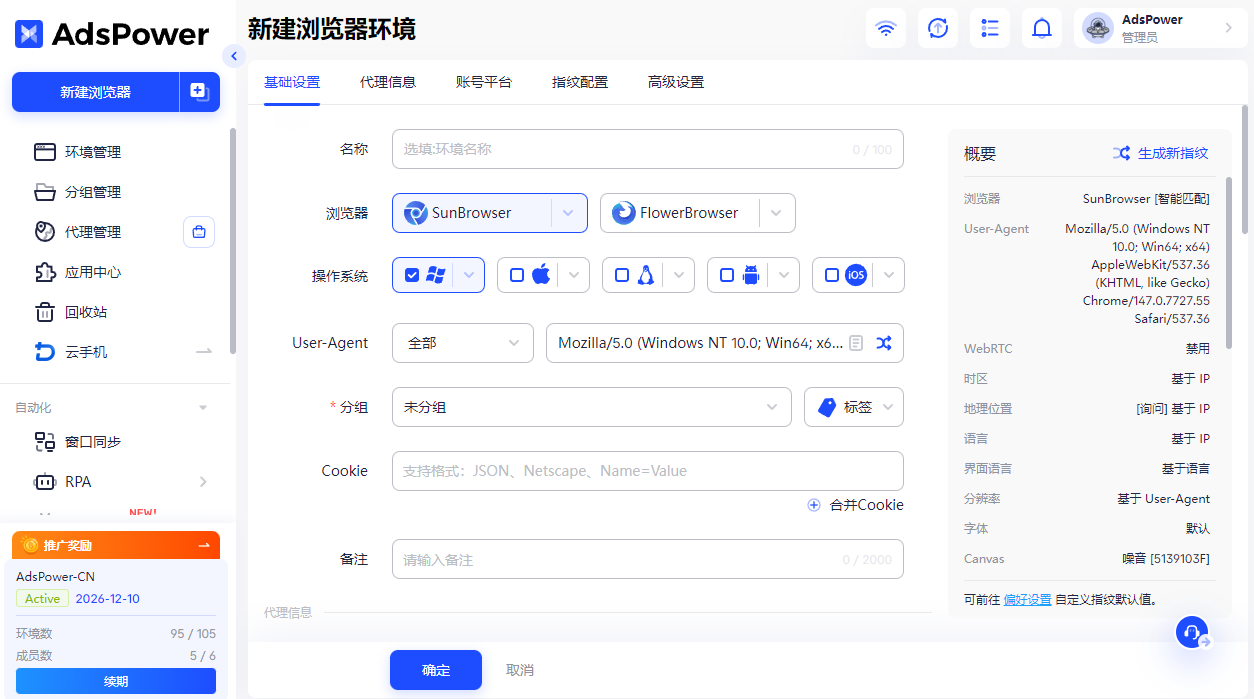1254x699 pixels.
Task: Click the 生成新指纹 link
Action: pyautogui.click(x=1173, y=153)
